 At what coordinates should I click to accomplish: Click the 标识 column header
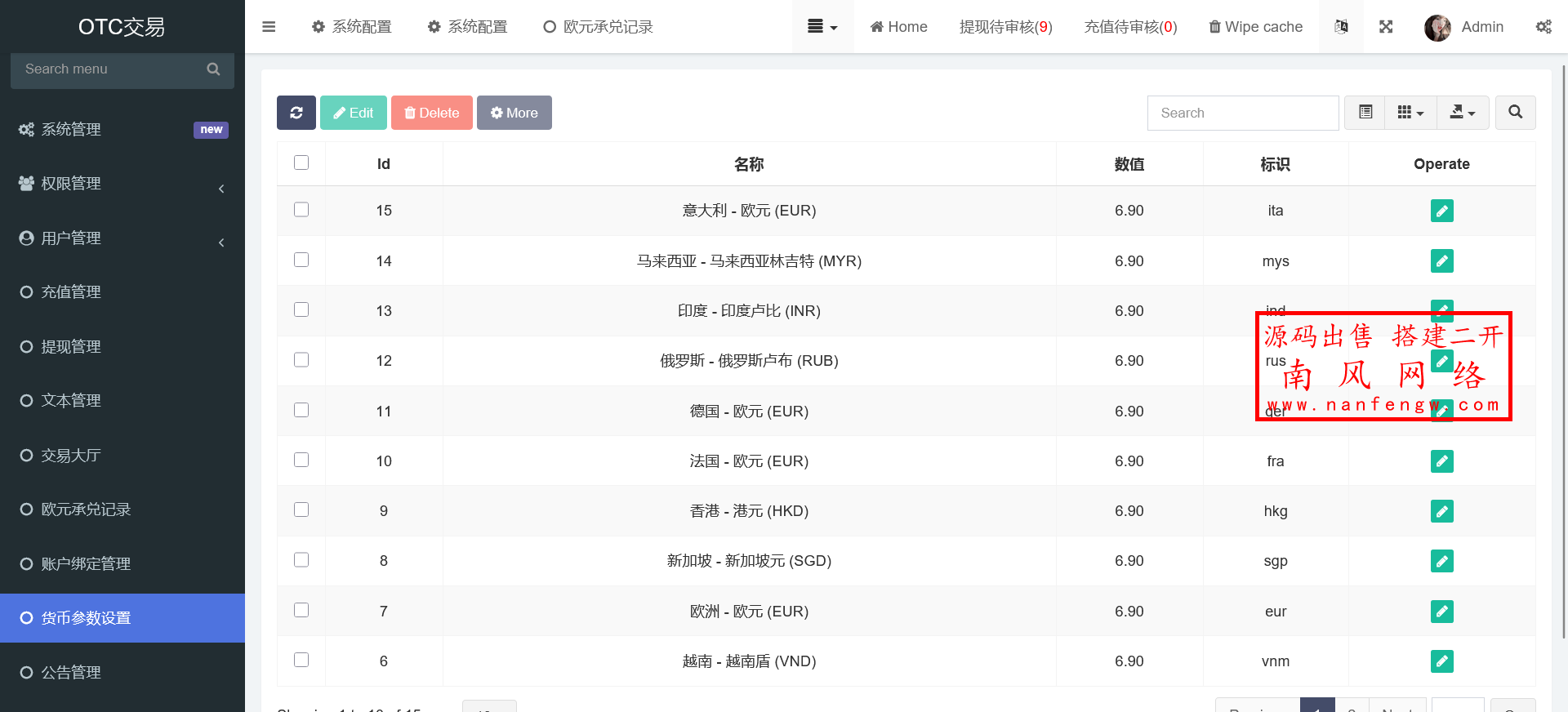(1276, 164)
